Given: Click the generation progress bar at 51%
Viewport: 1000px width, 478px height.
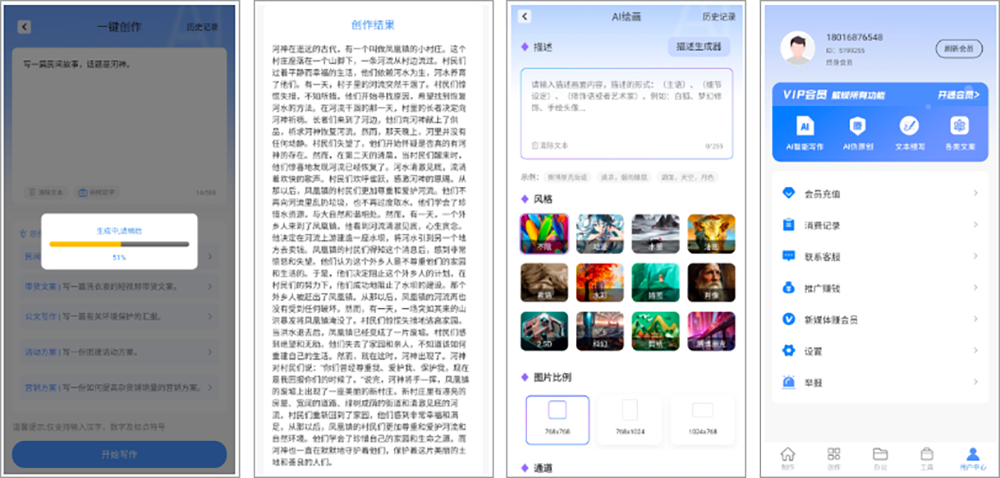Looking at the screenshot, I should tap(119, 244).
